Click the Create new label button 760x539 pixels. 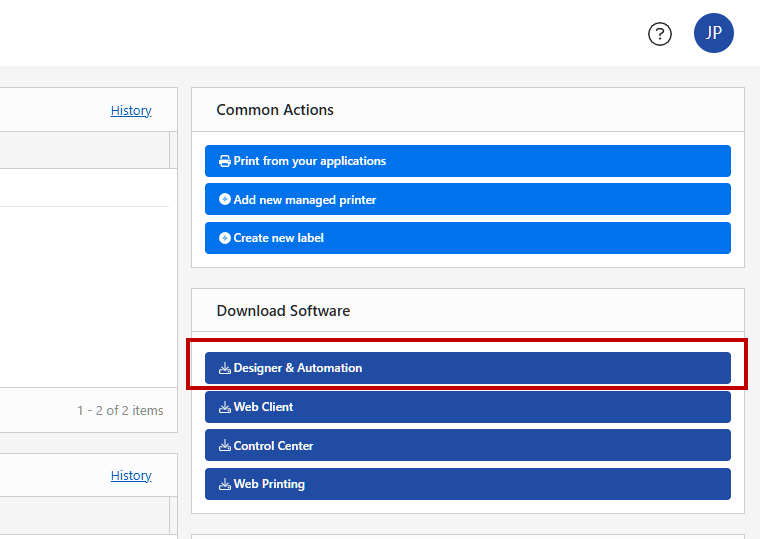468,238
